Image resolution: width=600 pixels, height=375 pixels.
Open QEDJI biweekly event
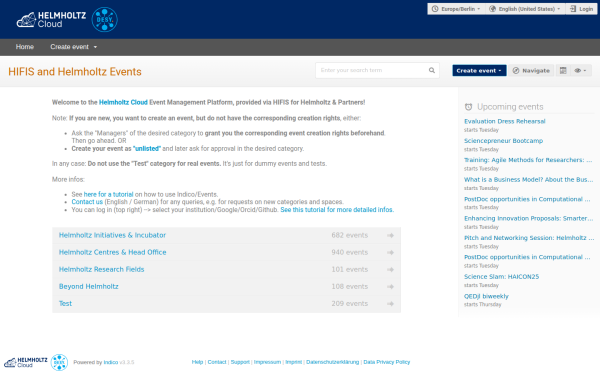pyautogui.click(x=486, y=296)
